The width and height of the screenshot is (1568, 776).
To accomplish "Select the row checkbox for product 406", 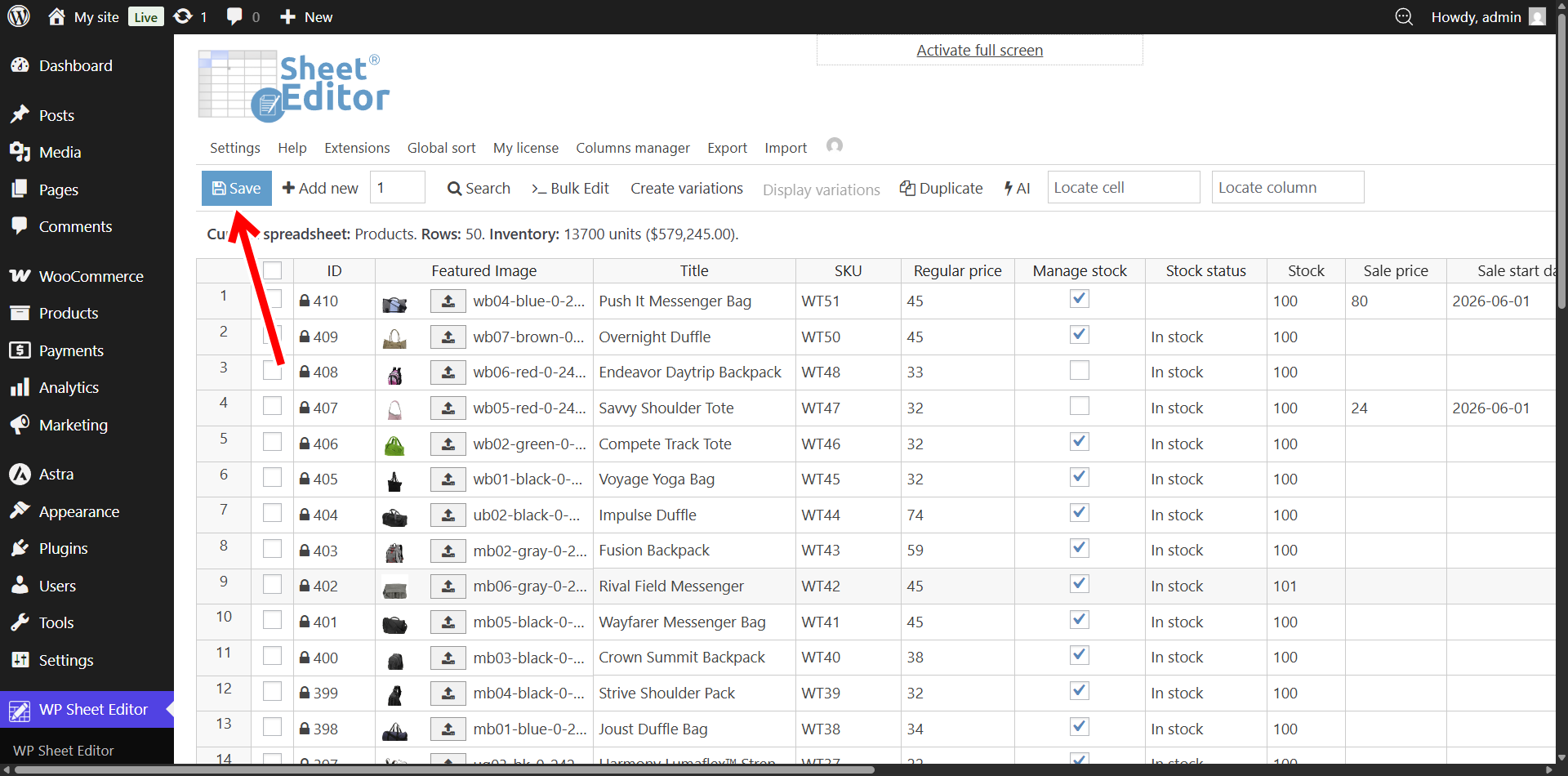I will pos(272,442).
